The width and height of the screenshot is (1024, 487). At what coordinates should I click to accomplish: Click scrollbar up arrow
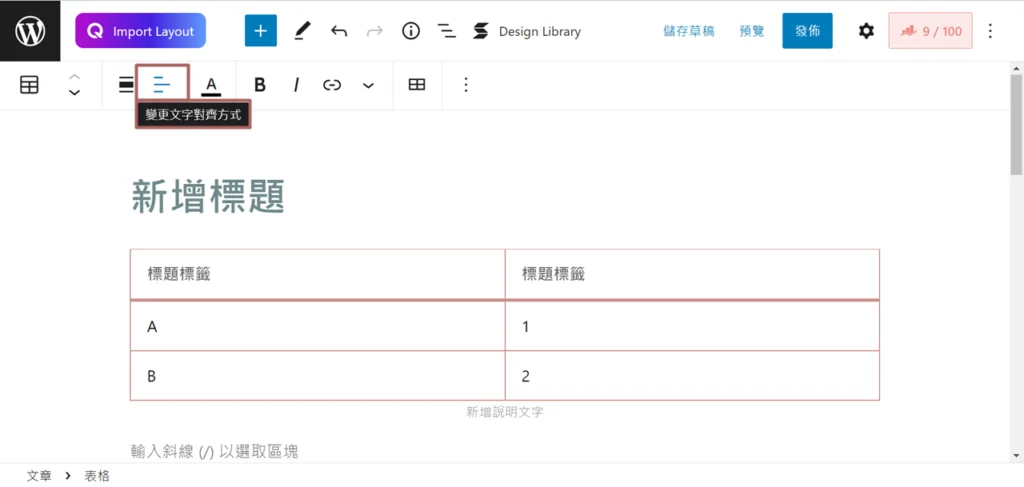(x=1016, y=68)
